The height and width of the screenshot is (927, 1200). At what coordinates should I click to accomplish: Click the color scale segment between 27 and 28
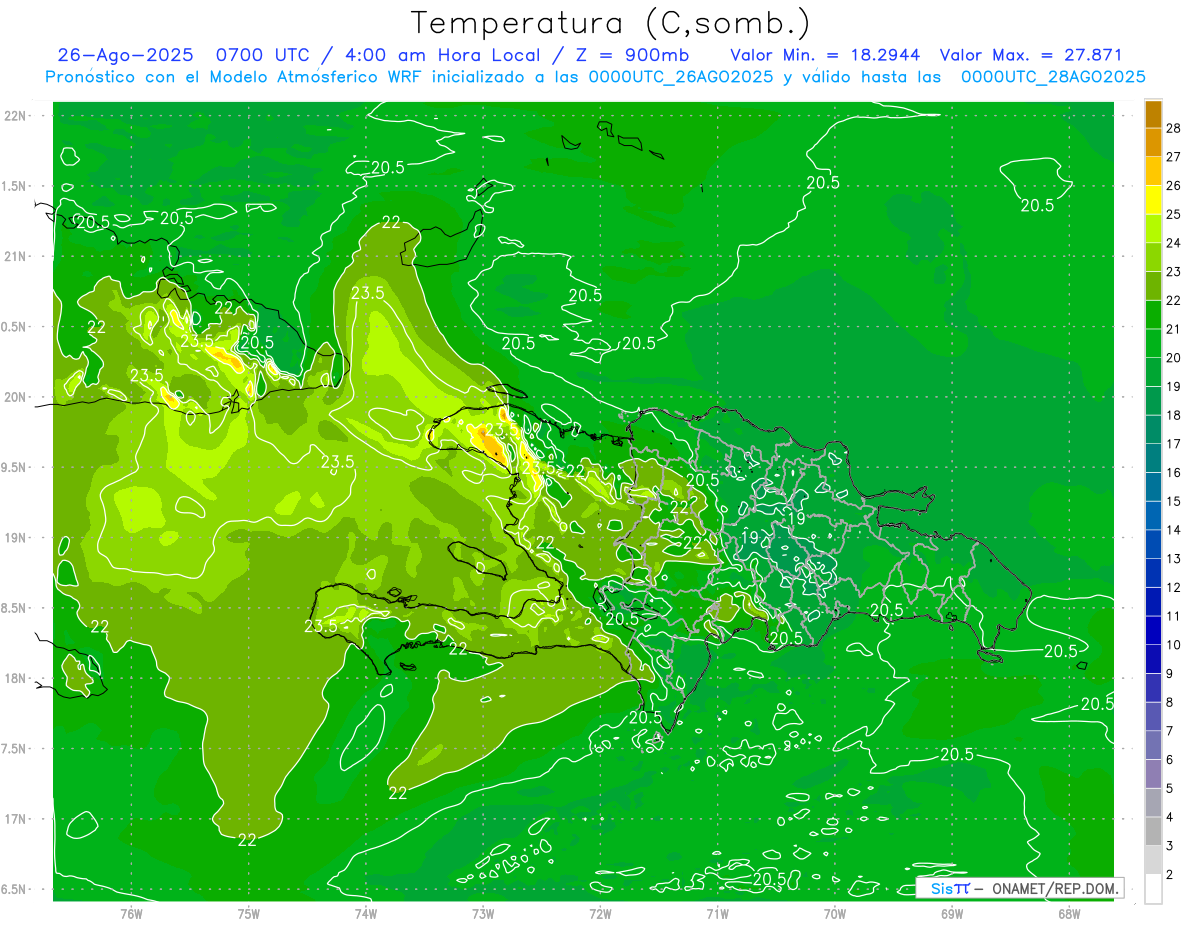tap(1153, 142)
